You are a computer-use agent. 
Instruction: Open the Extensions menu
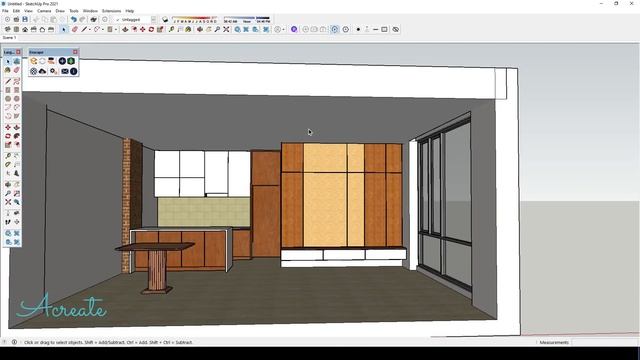(x=111, y=11)
